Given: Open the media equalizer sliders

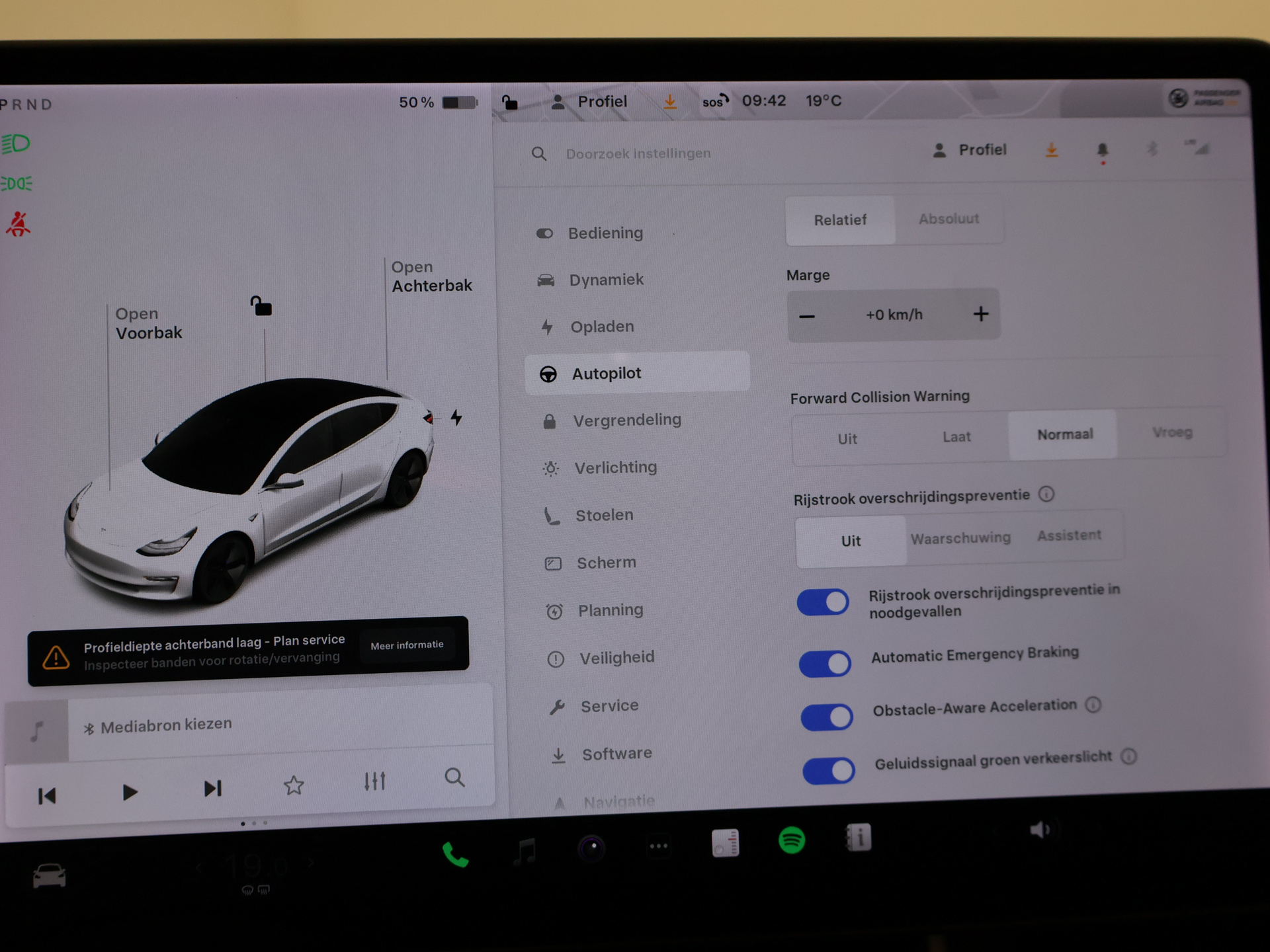Looking at the screenshot, I should pyautogui.click(x=374, y=781).
